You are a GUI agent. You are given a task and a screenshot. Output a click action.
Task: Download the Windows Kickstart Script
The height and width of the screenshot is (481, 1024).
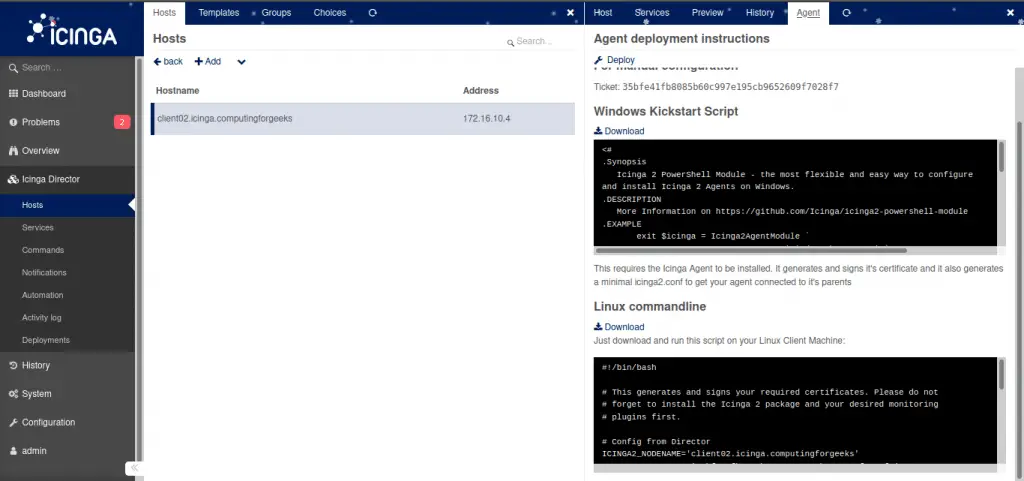coord(619,131)
